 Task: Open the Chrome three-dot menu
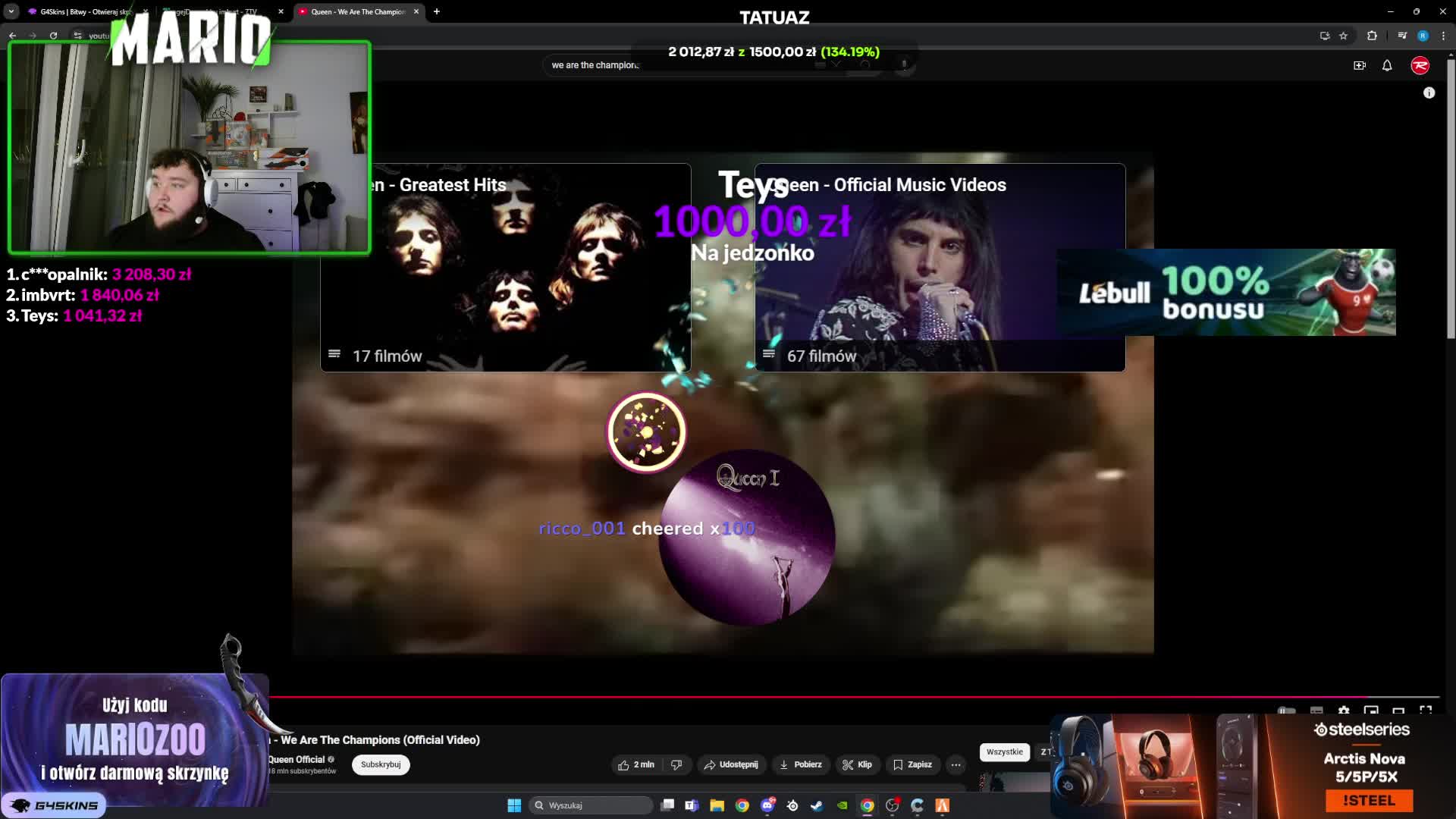coord(1443,36)
